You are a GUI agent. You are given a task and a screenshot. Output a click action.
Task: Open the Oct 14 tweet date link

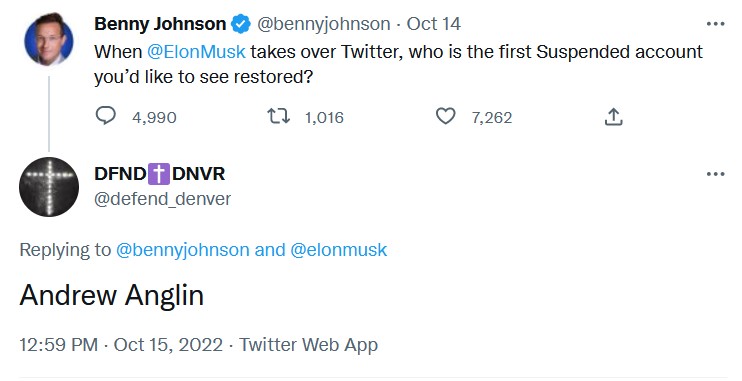click(433, 24)
